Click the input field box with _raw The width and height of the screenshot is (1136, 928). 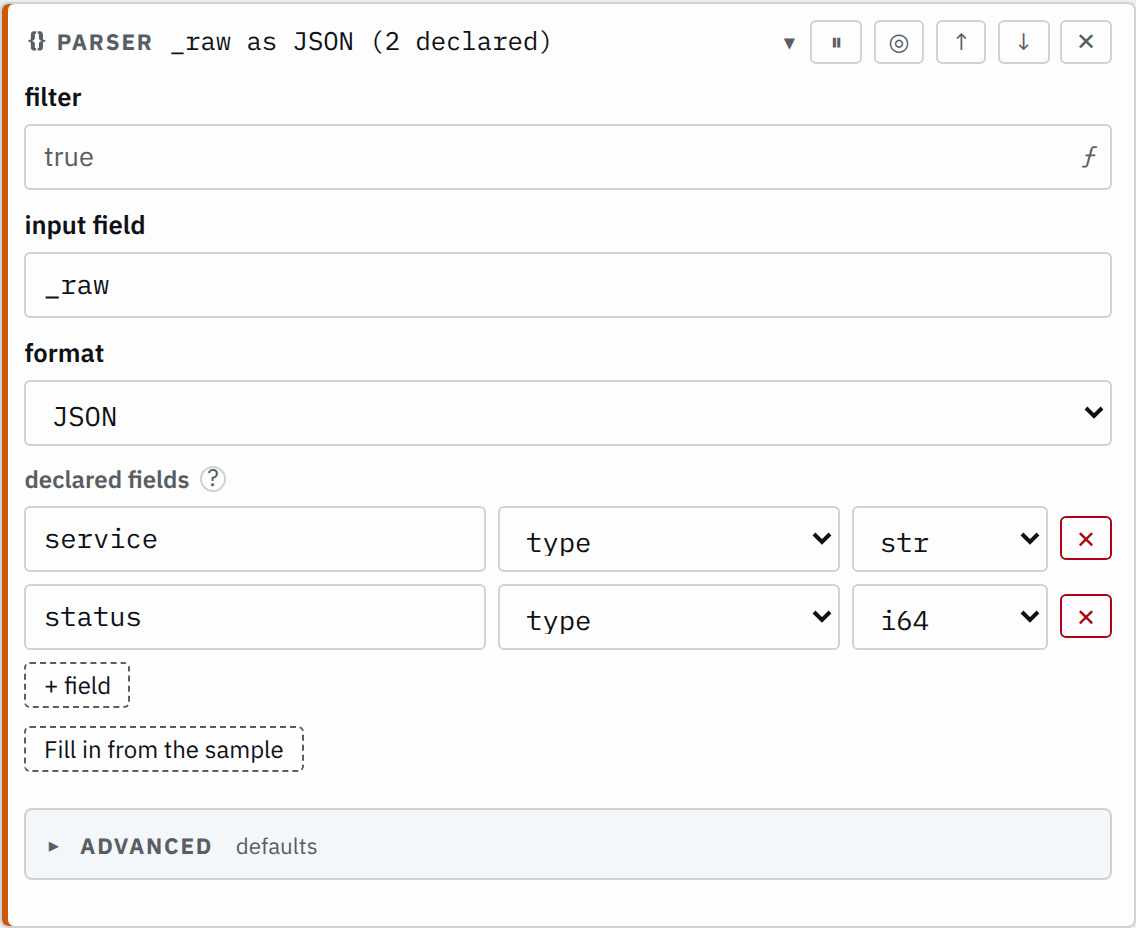tap(567, 285)
